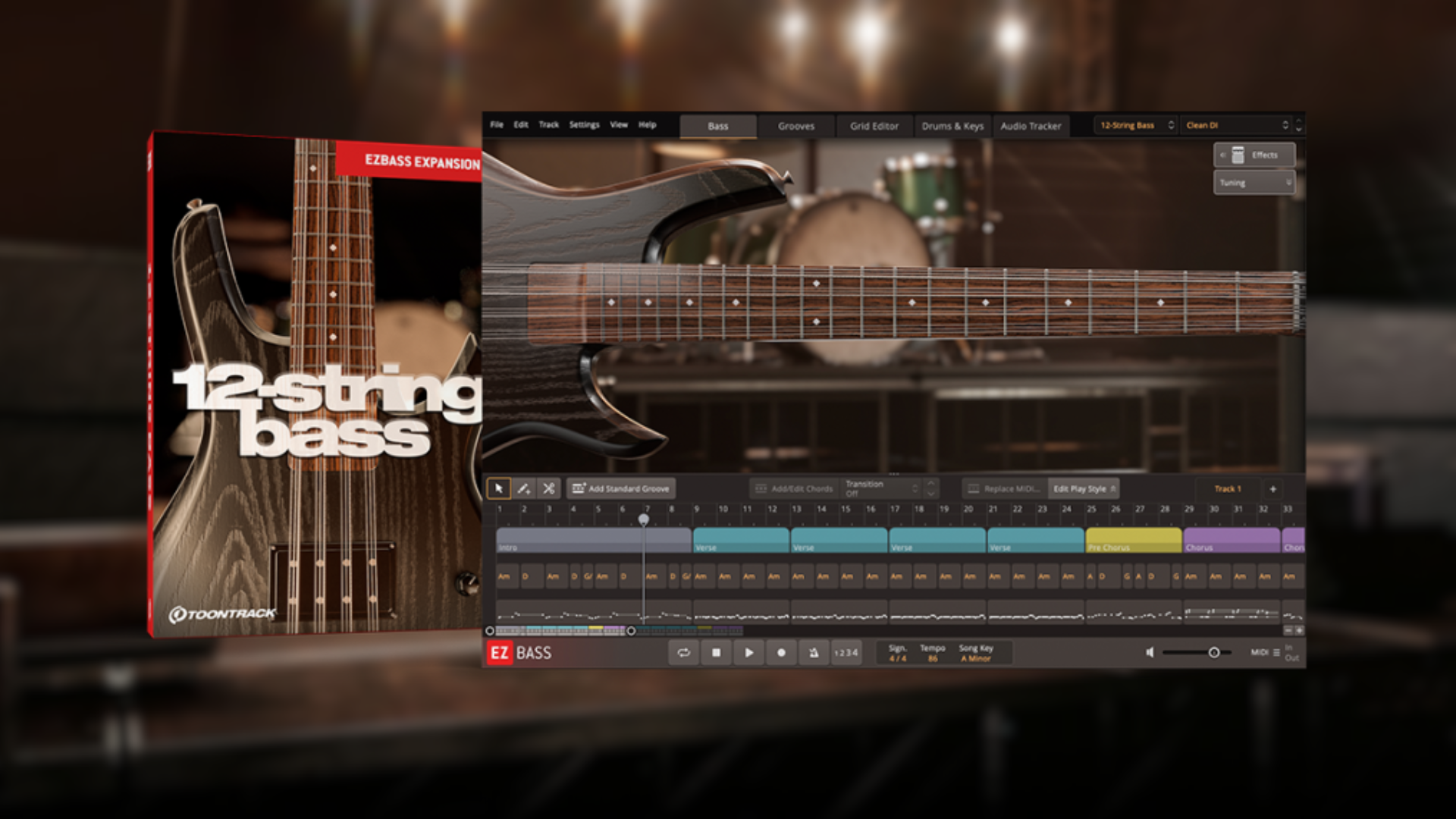Click the Edit Play Style button
The width and height of the screenshot is (1456, 819).
[1083, 488]
